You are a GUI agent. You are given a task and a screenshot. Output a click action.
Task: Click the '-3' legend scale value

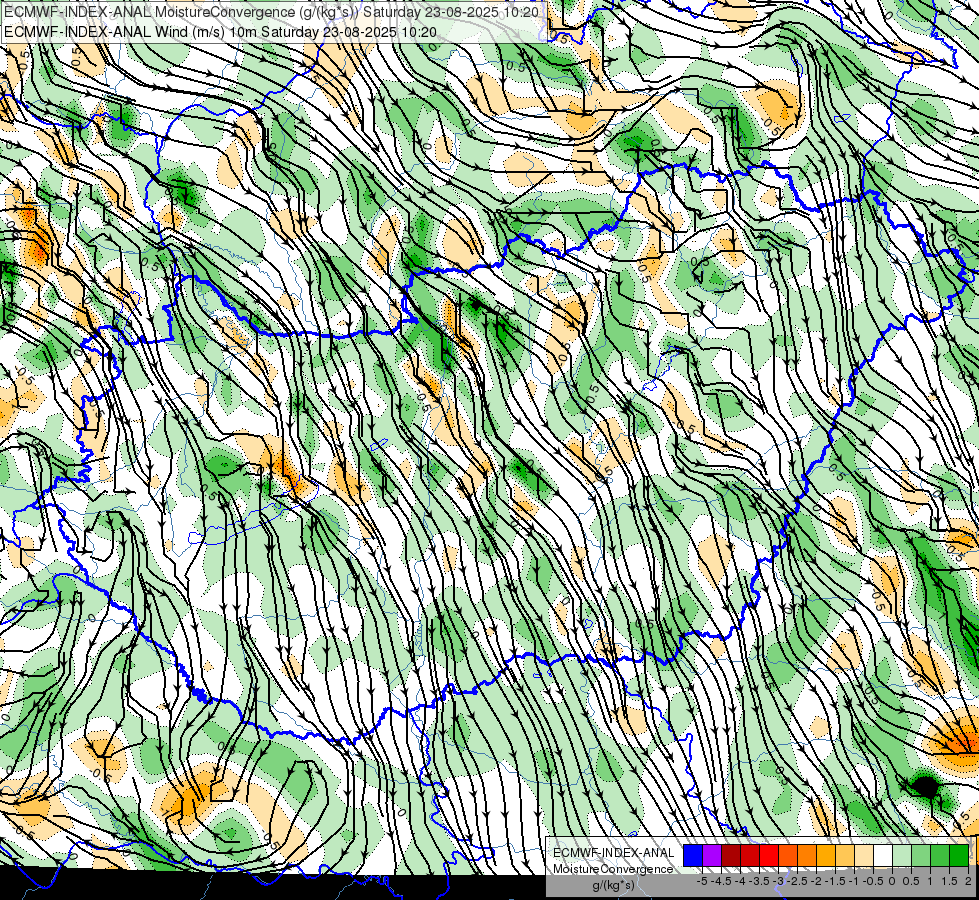coord(778,881)
